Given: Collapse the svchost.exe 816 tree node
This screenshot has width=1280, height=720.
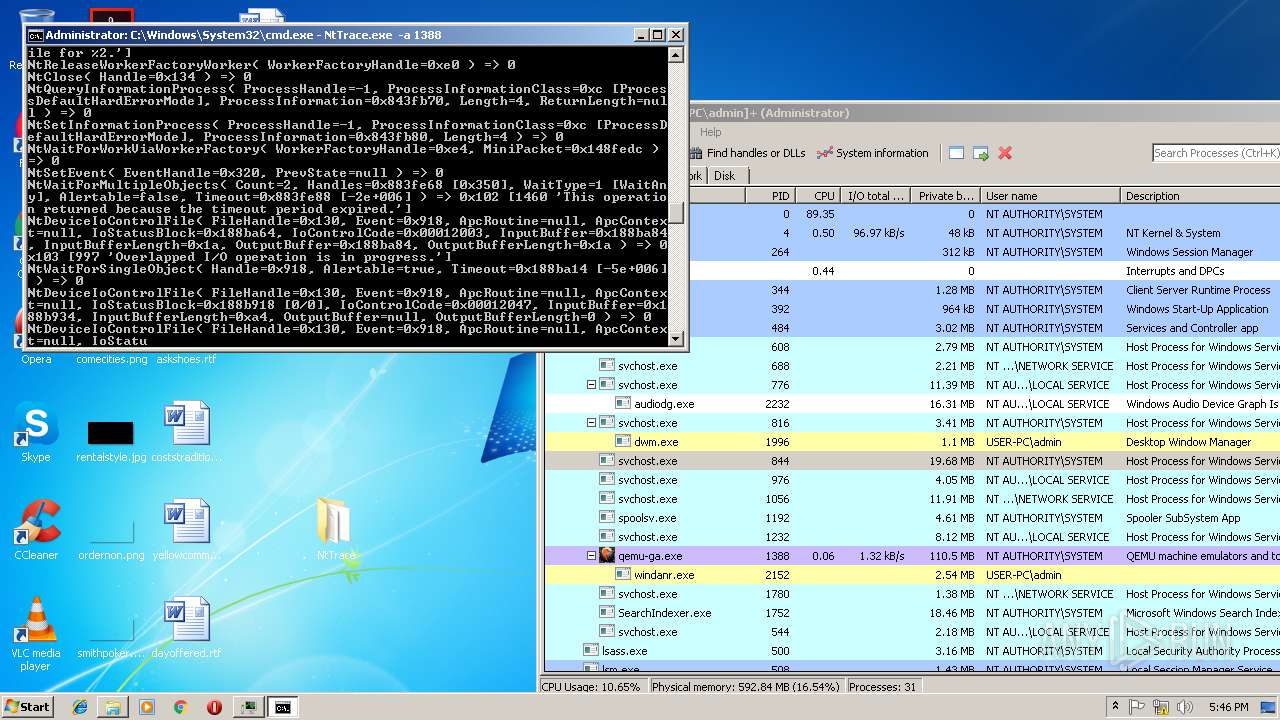Looking at the screenshot, I should pyautogui.click(x=591, y=423).
